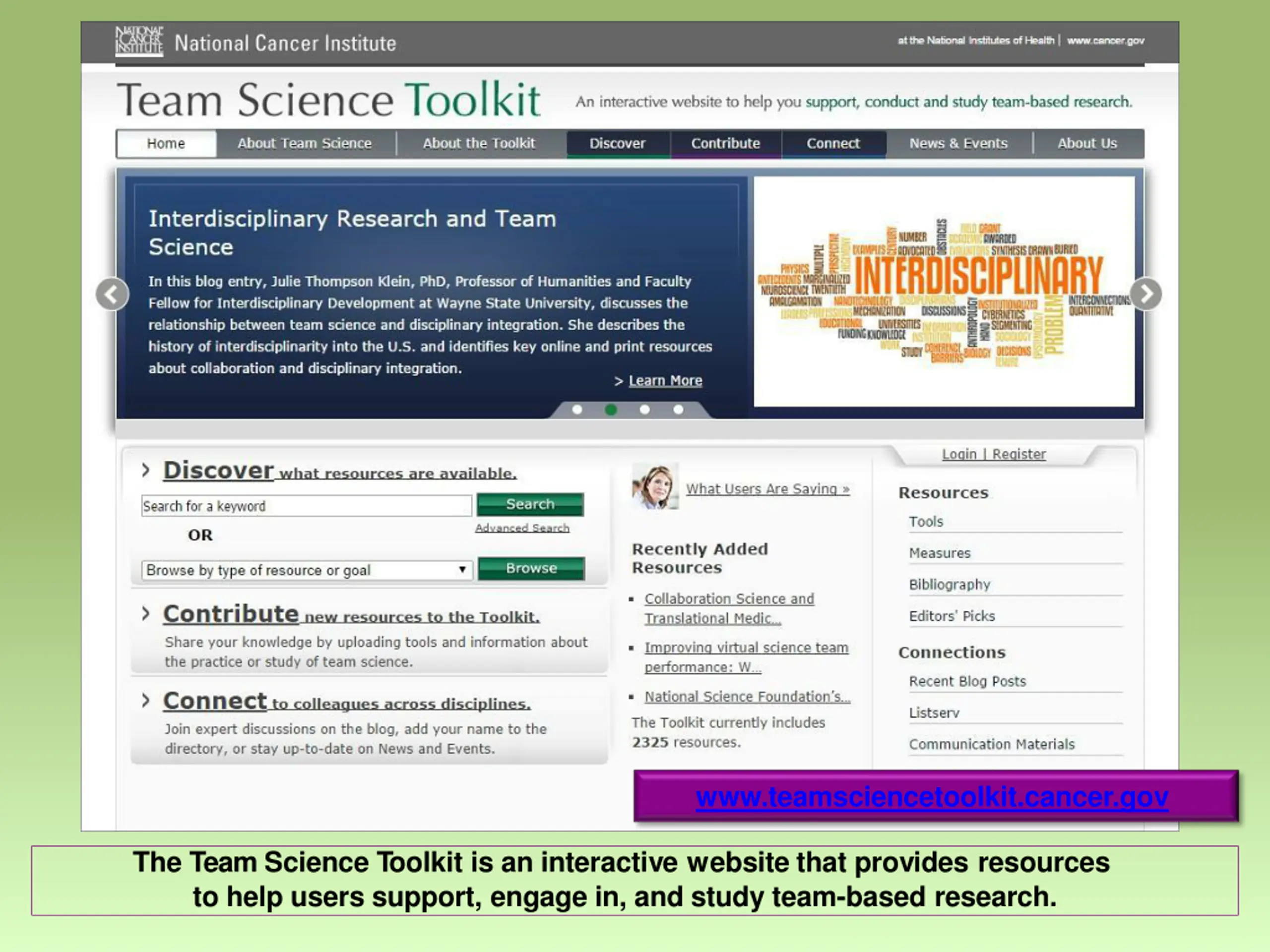Open www.teamsciencetoolkit.cancer.gov link
The image size is (1270, 952).
tap(932, 797)
